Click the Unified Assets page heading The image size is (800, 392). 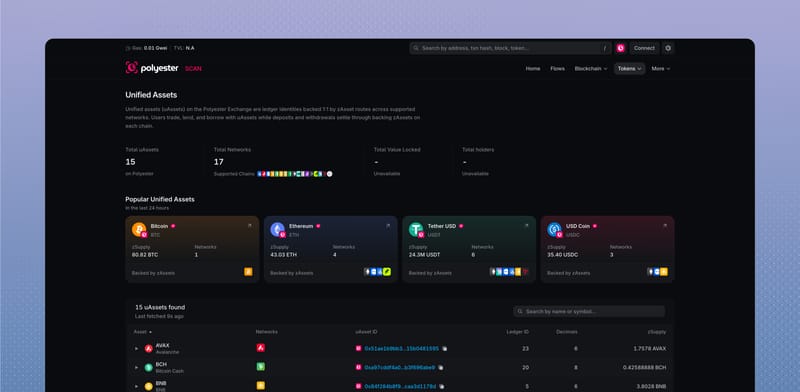click(151, 95)
